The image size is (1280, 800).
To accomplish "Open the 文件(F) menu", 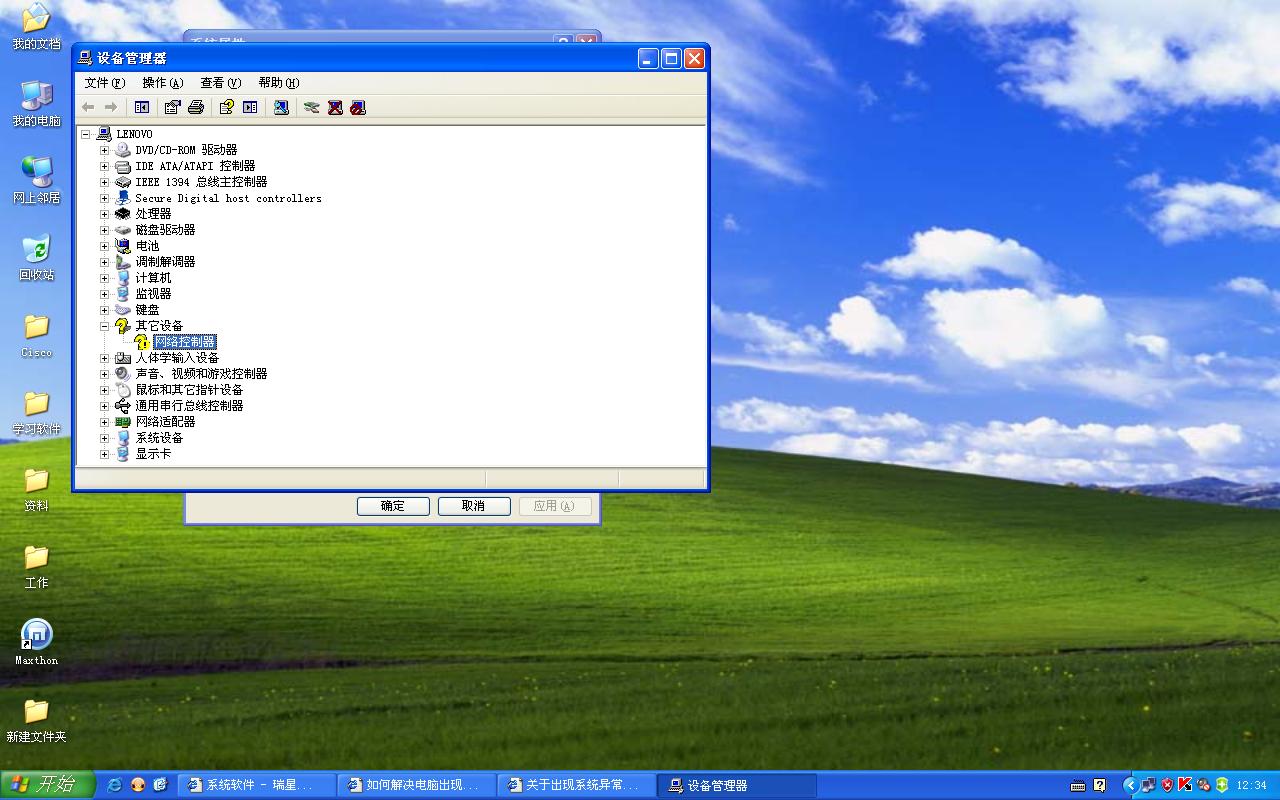I will click(104, 83).
